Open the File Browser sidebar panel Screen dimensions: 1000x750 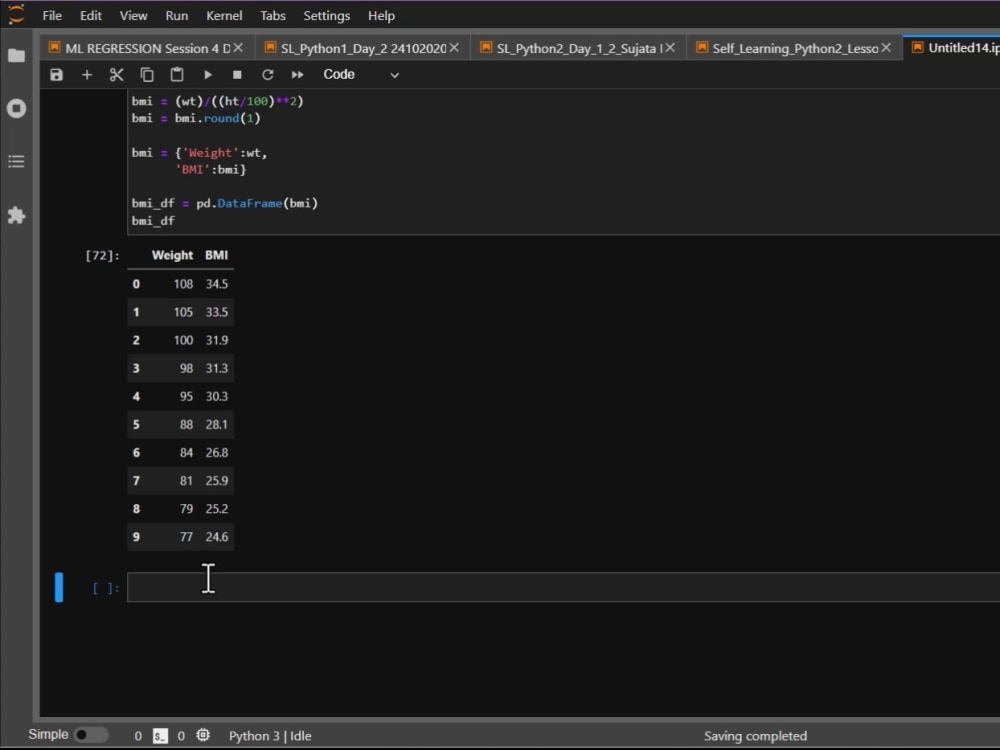(17, 55)
